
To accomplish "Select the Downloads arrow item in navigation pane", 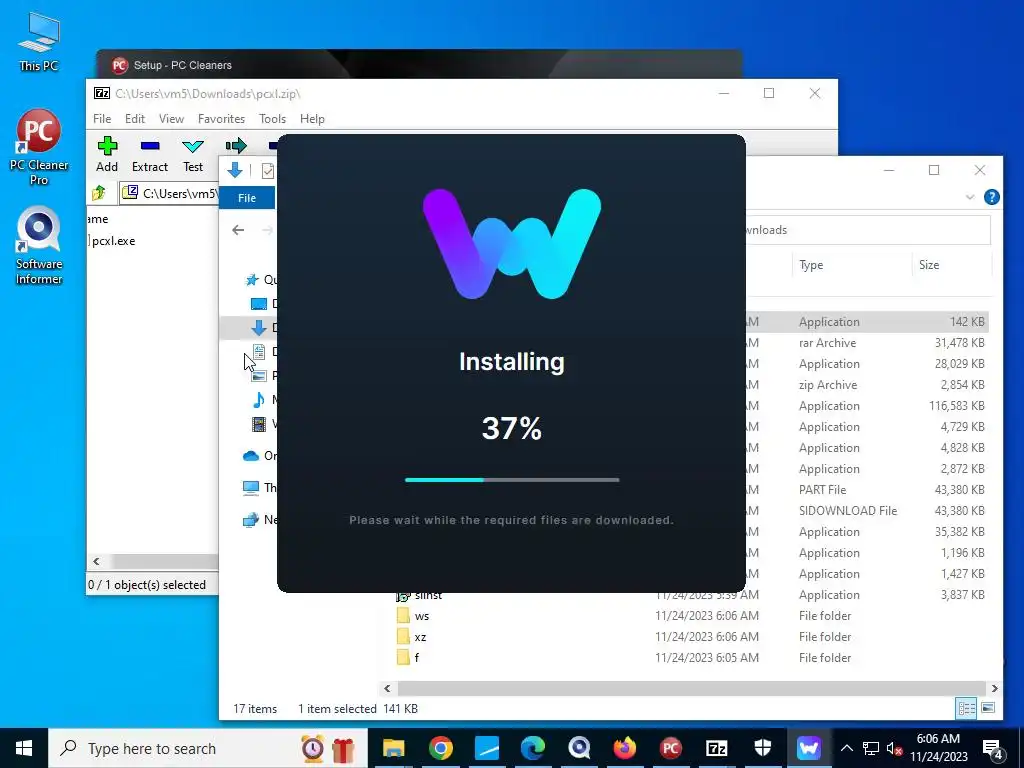I will (259, 327).
